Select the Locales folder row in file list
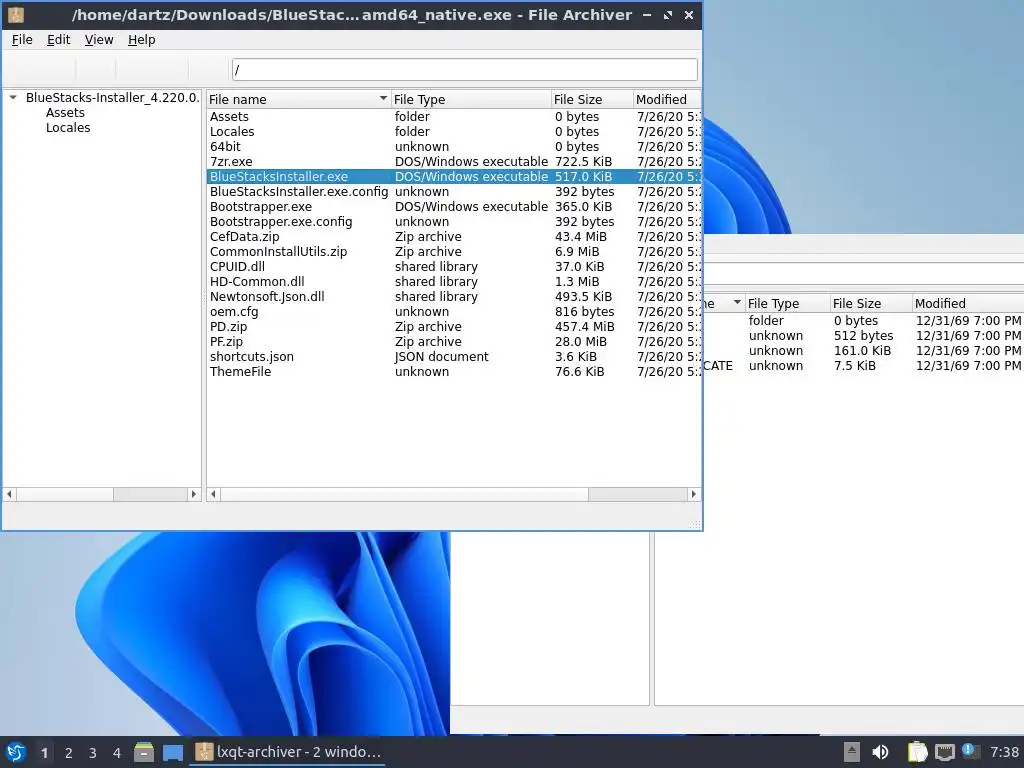Image resolution: width=1024 pixels, height=768 pixels. pos(454,131)
